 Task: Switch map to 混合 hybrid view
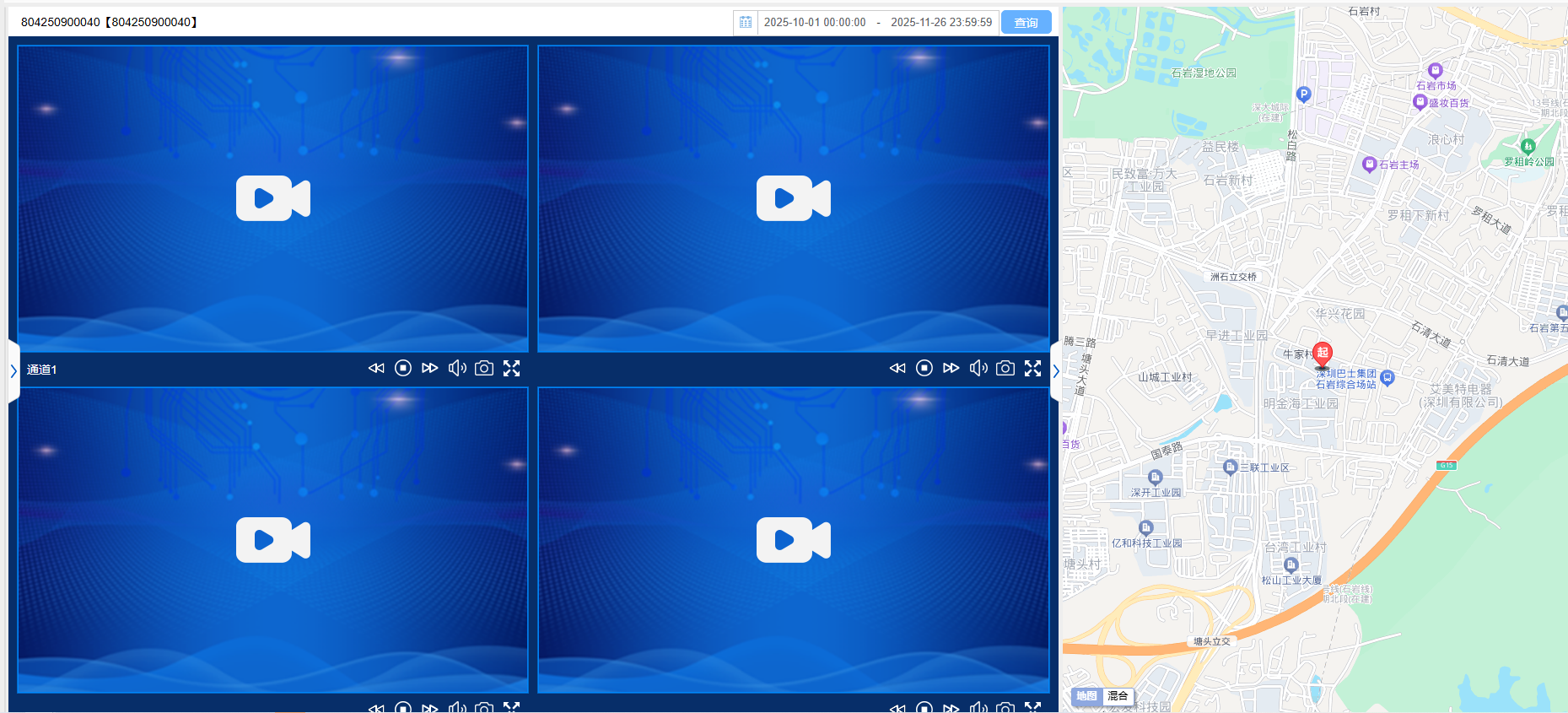(x=1118, y=696)
